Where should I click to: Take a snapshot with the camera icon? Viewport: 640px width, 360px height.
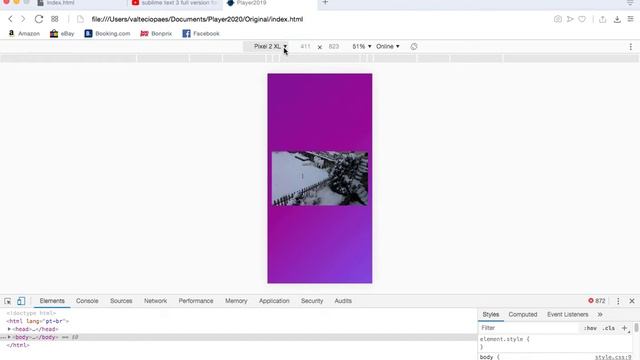(558, 19)
